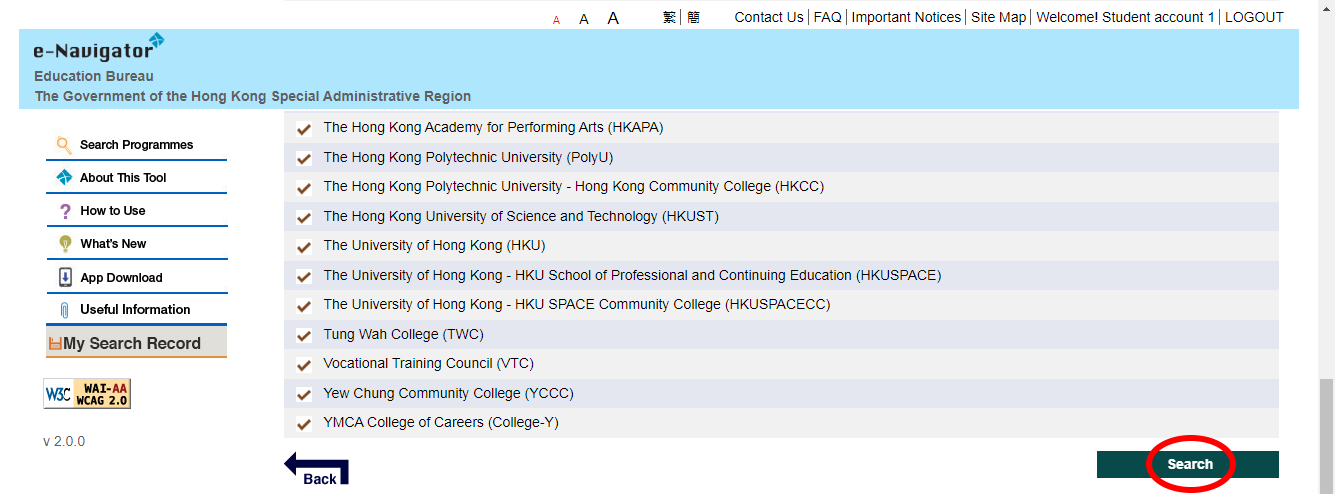Click the My Search Record save icon
The width and height of the screenshot is (1335, 494).
coord(55,343)
